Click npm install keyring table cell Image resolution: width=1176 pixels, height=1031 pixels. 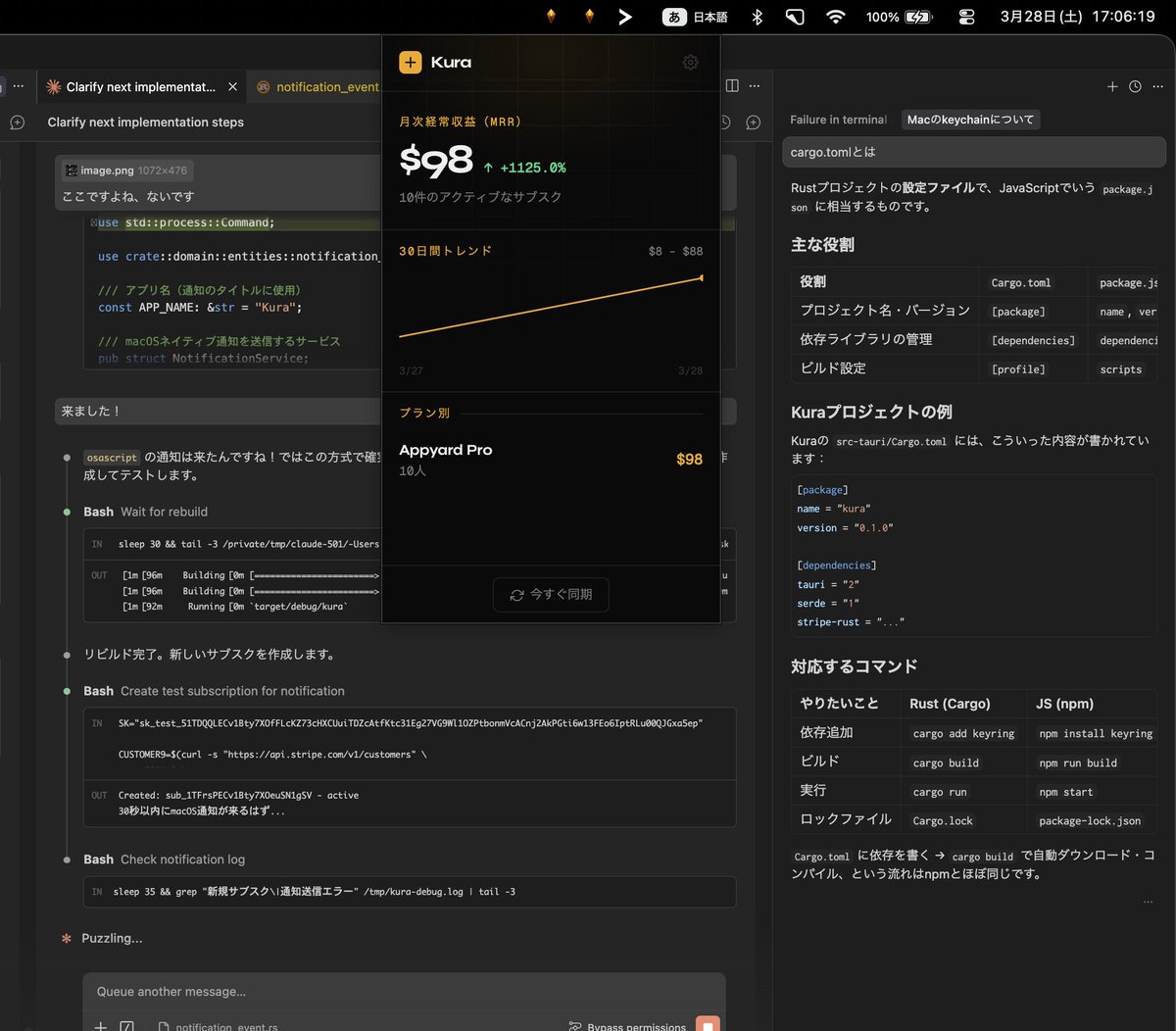coord(1096,733)
